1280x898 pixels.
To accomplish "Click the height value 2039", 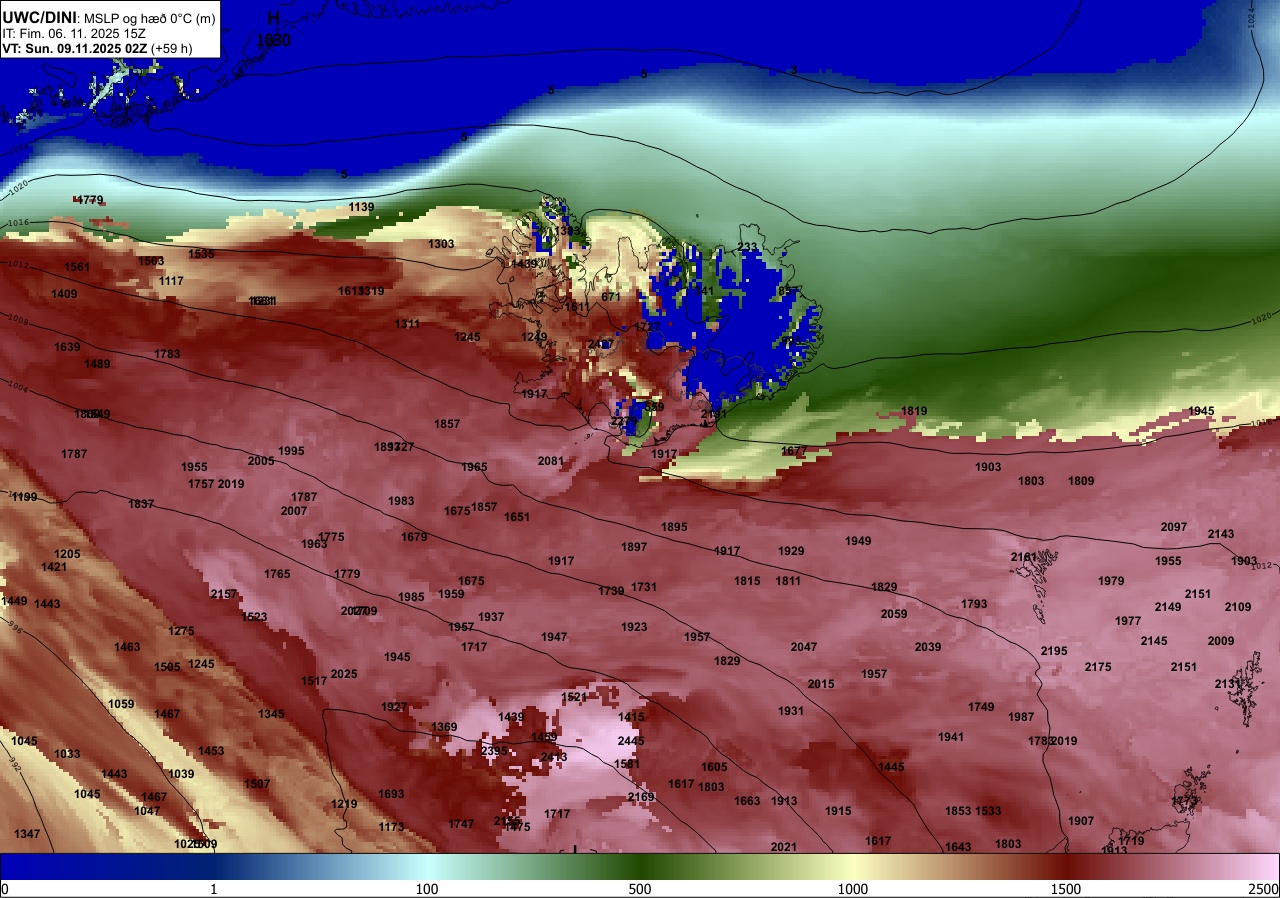I will point(928,647).
